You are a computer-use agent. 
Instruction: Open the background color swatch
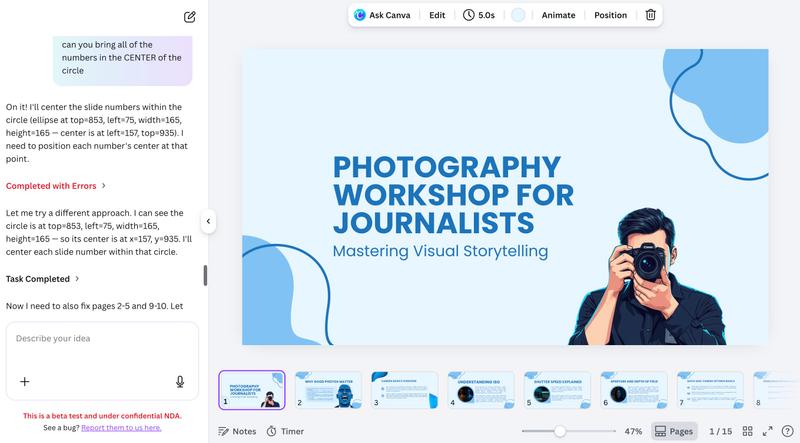click(518, 15)
